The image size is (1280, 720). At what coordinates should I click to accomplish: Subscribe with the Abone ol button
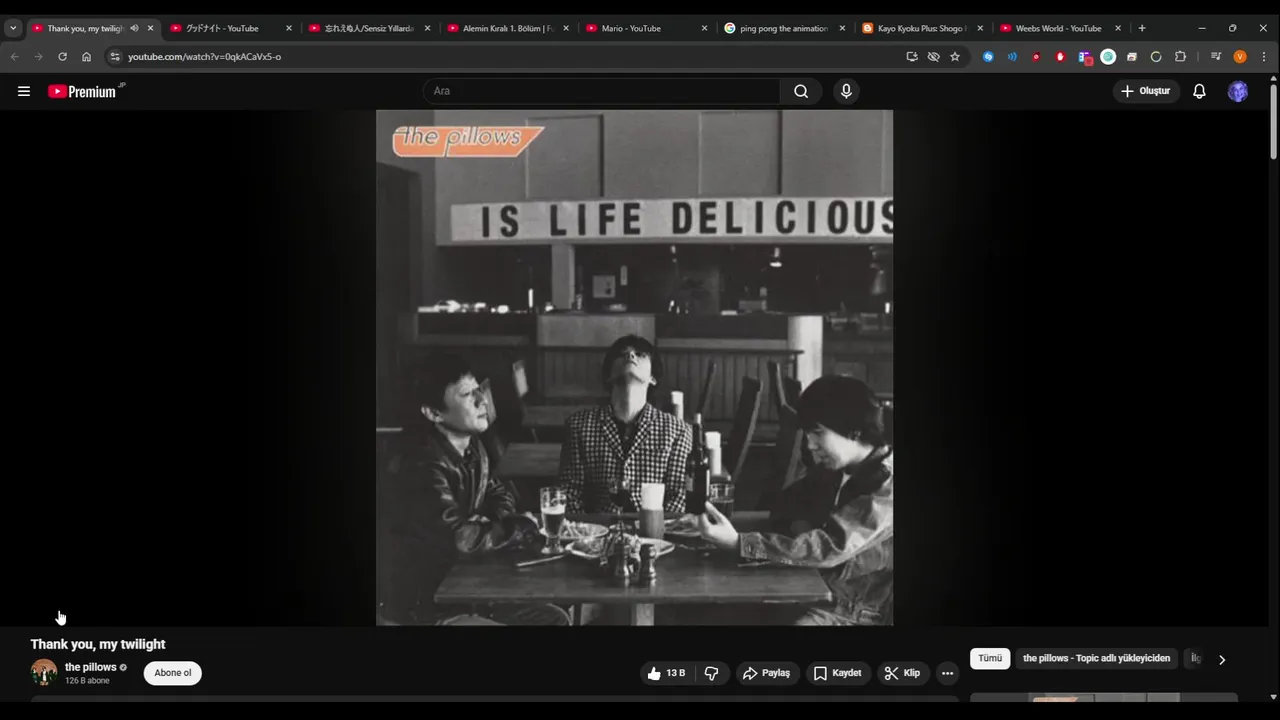pos(173,673)
